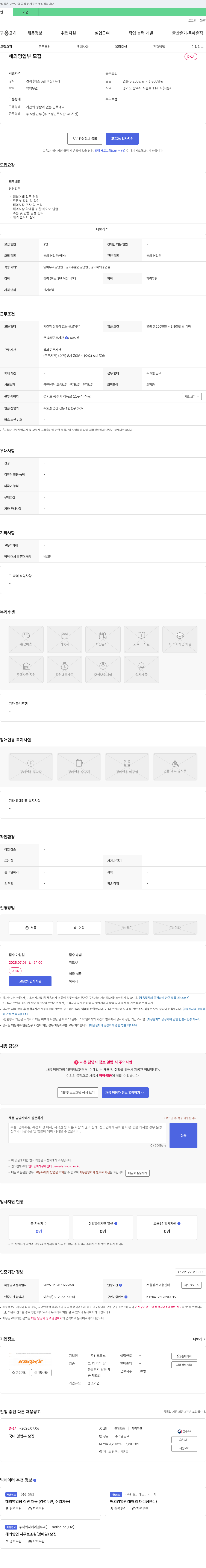Open 지도 보기 for 서울강서고용센터
Screen dimensions: 206x1568
(x=191, y=1285)
